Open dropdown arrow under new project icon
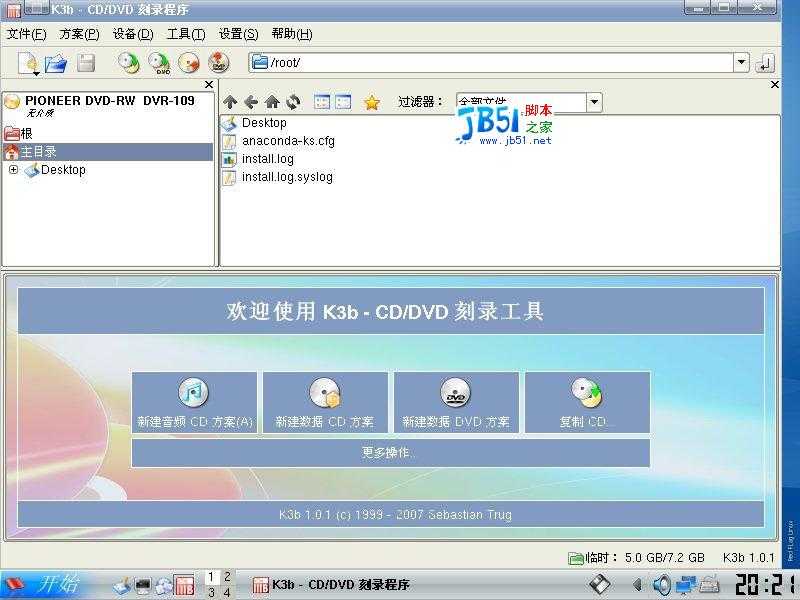 [x=36, y=74]
